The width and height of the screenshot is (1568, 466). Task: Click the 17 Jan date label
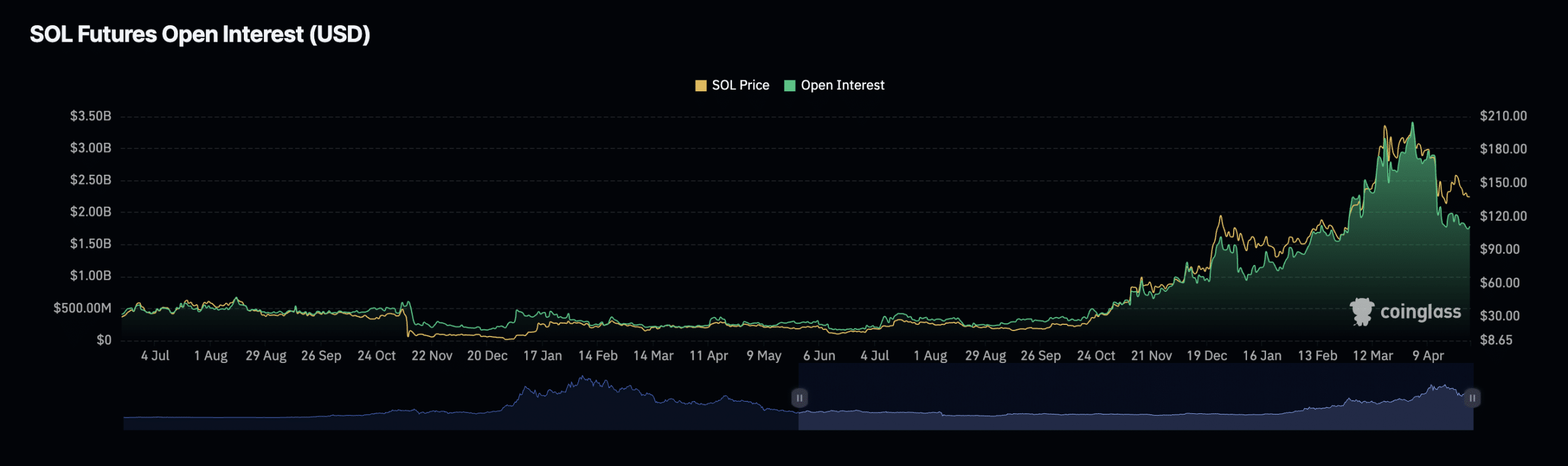point(542,356)
